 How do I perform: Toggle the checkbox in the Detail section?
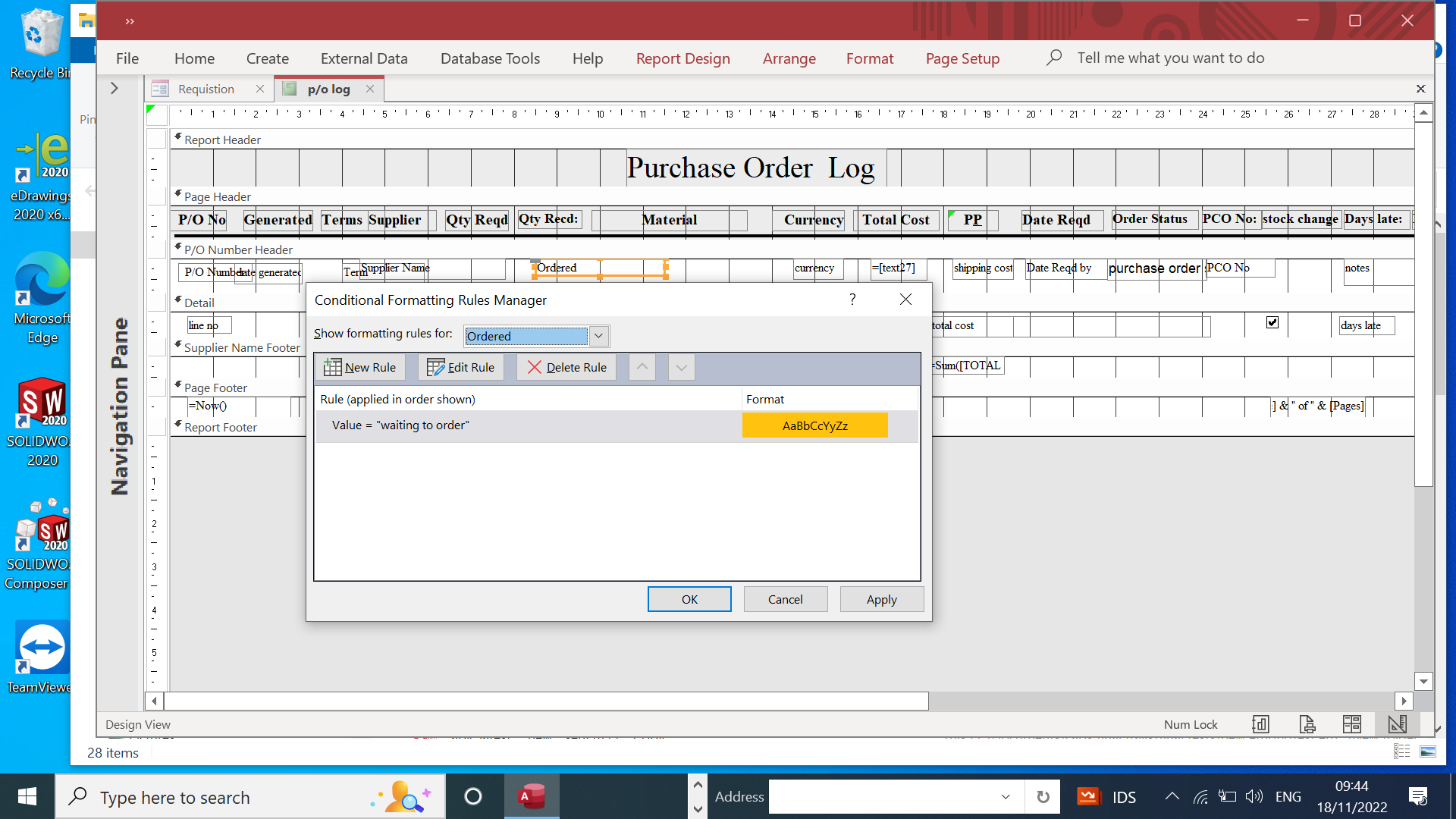tap(1272, 322)
